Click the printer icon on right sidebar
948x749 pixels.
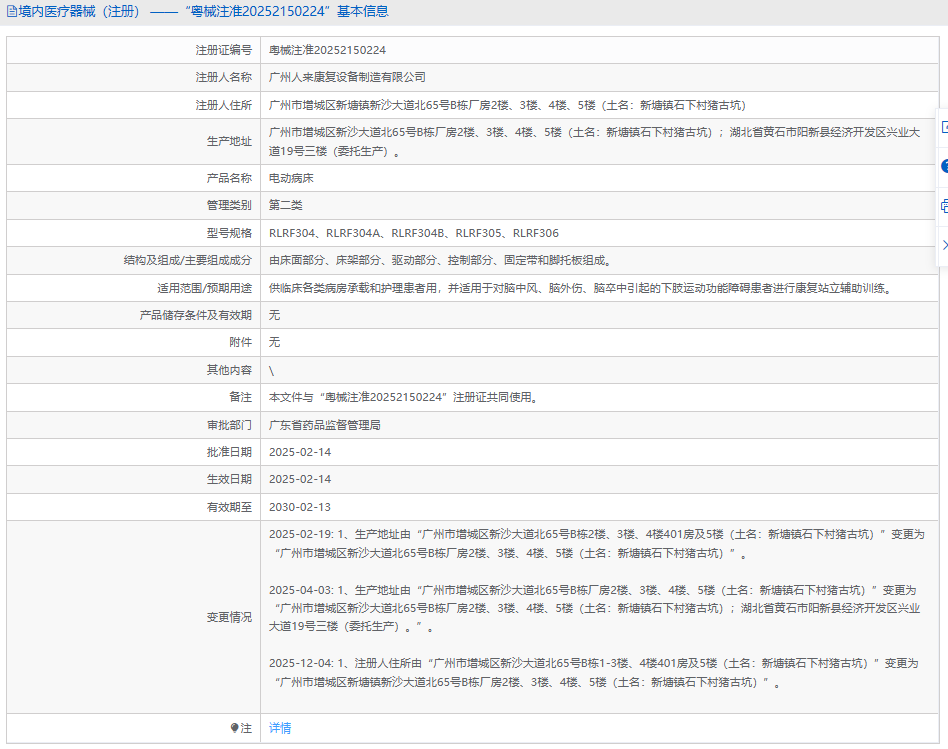944,206
